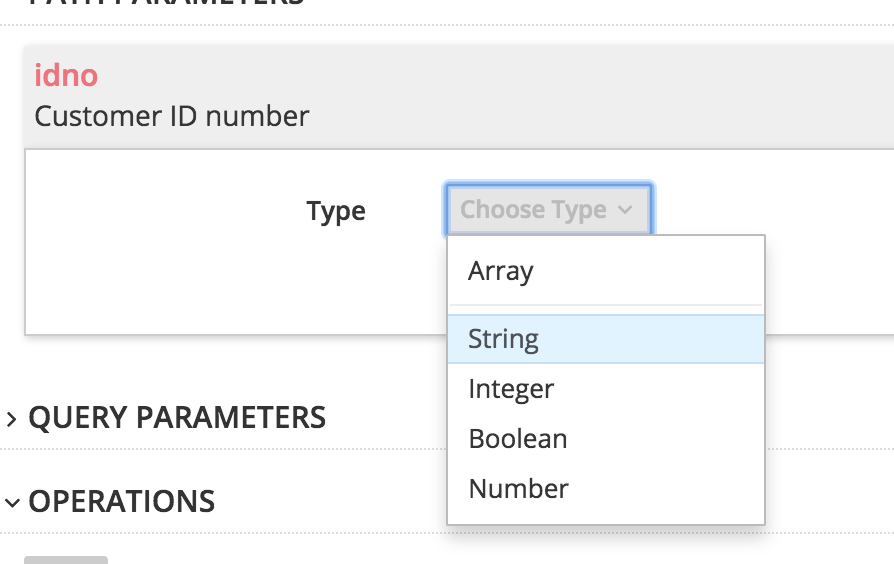Click the OPERATIONS section heading text
The image size is (894, 564).
tap(121, 501)
